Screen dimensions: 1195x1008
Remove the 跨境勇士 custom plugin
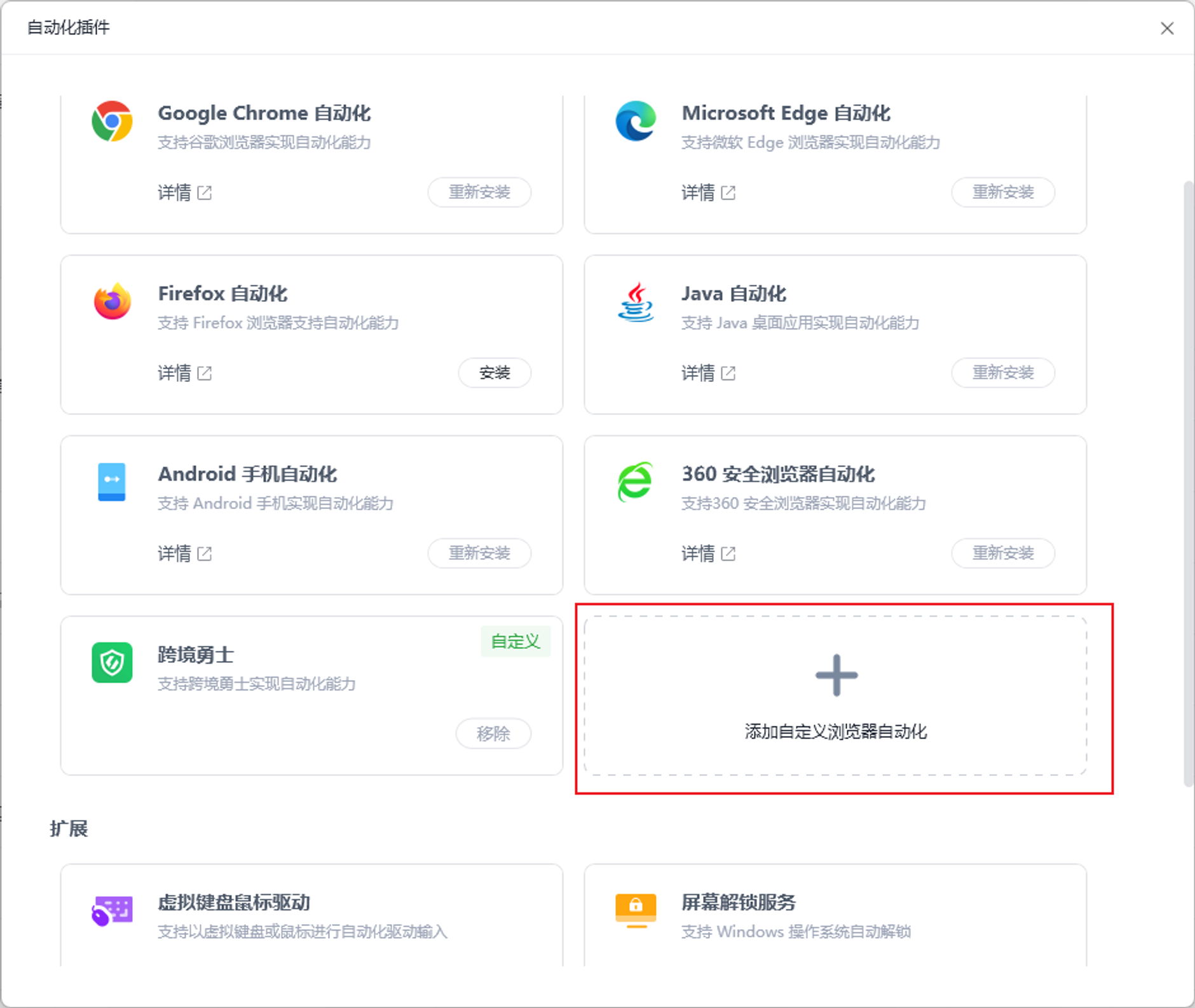pos(494,733)
